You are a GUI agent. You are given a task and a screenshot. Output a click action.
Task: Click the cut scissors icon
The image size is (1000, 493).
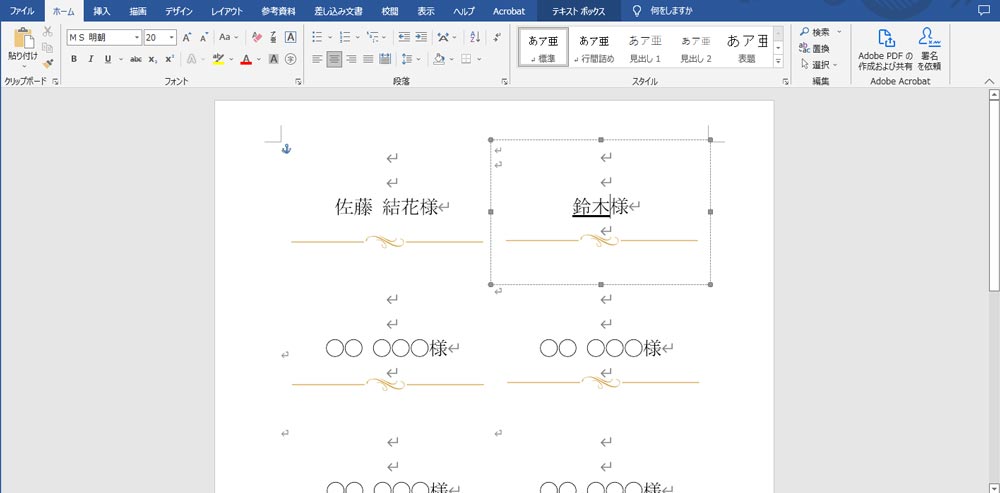tap(48, 32)
